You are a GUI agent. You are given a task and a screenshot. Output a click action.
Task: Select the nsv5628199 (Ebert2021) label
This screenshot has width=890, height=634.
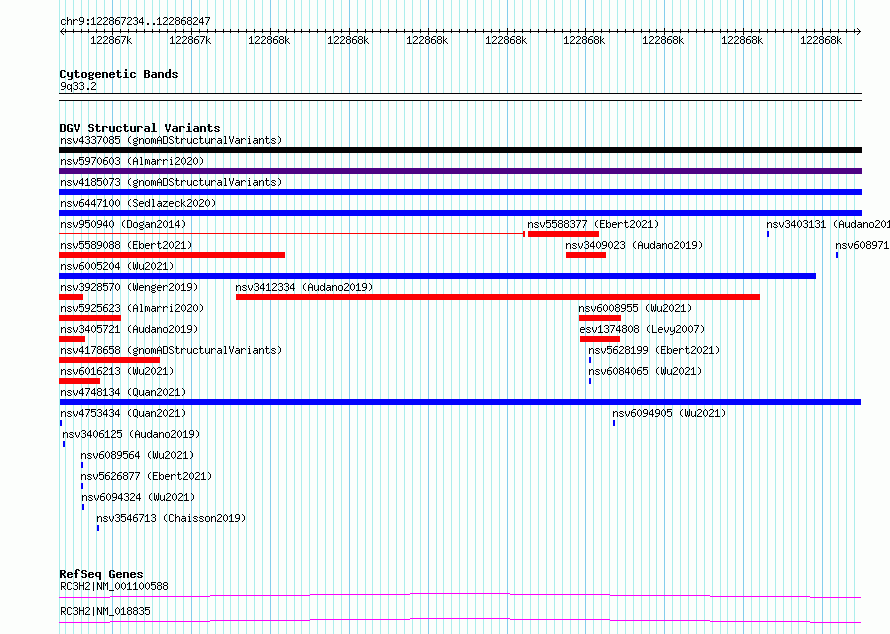click(654, 350)
